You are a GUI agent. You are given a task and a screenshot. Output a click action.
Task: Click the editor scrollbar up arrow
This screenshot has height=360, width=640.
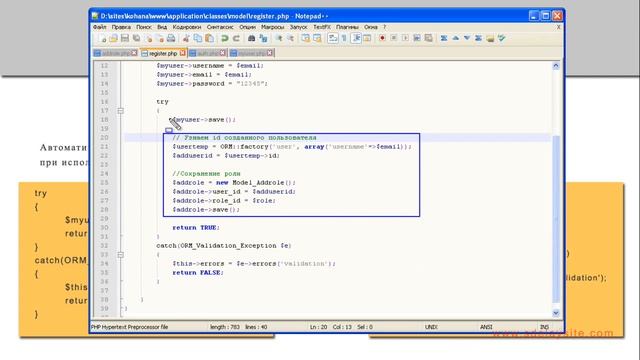[x=556, y=66]
